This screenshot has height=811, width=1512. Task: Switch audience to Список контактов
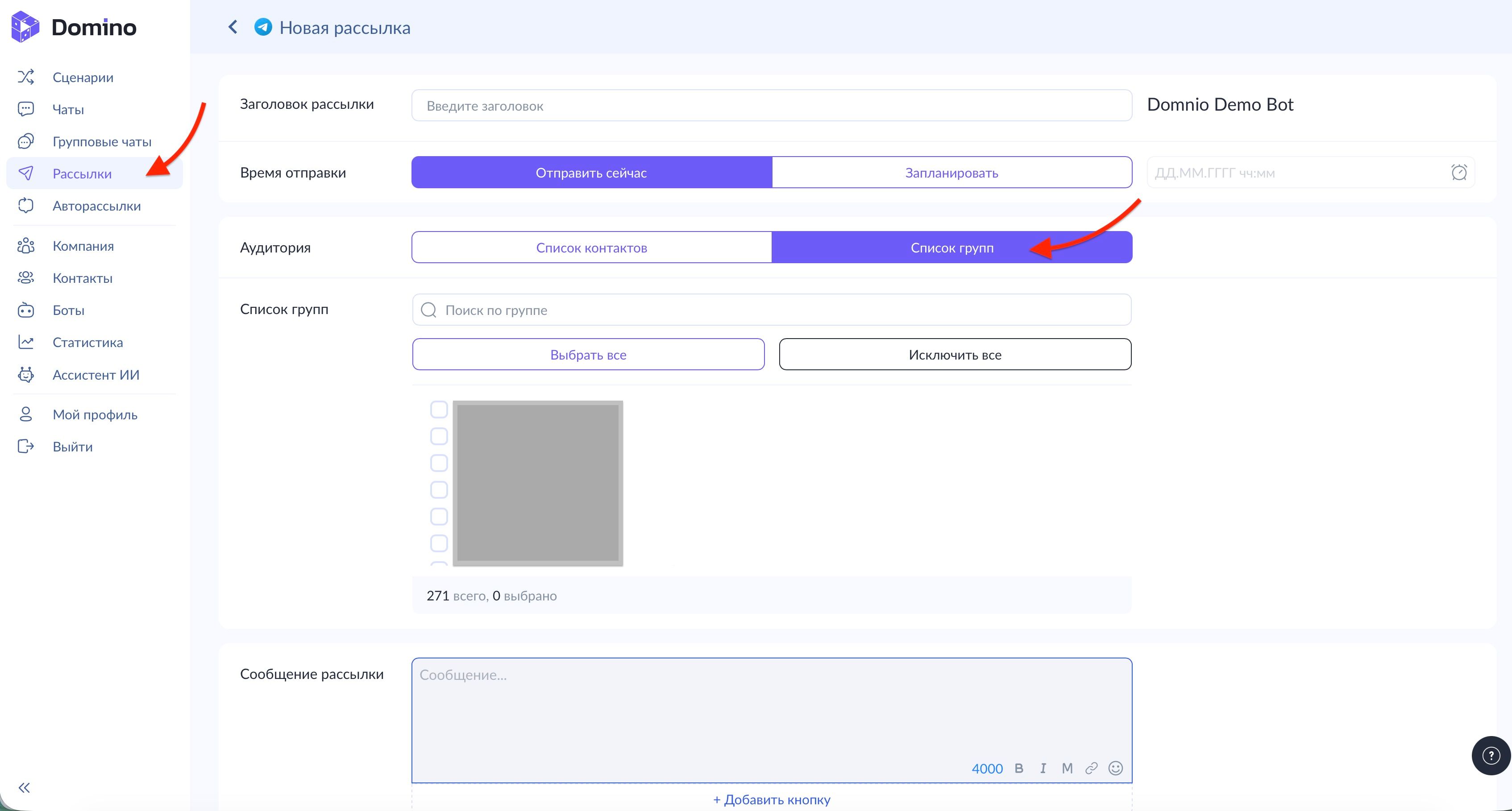tap(592, 248)
